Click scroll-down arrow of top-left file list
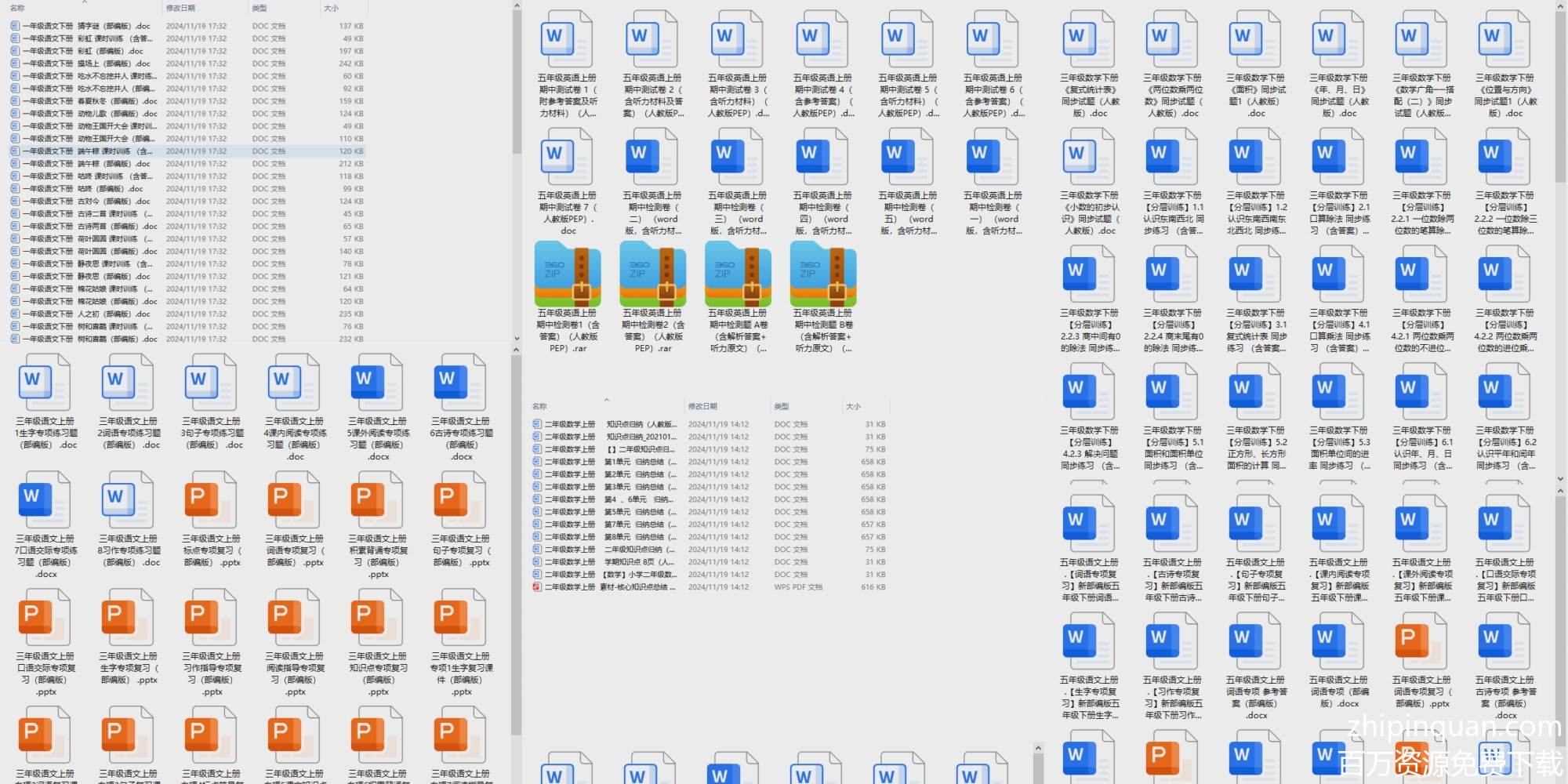The width and height of the screenshot is (1568, 784). (517, 339)
